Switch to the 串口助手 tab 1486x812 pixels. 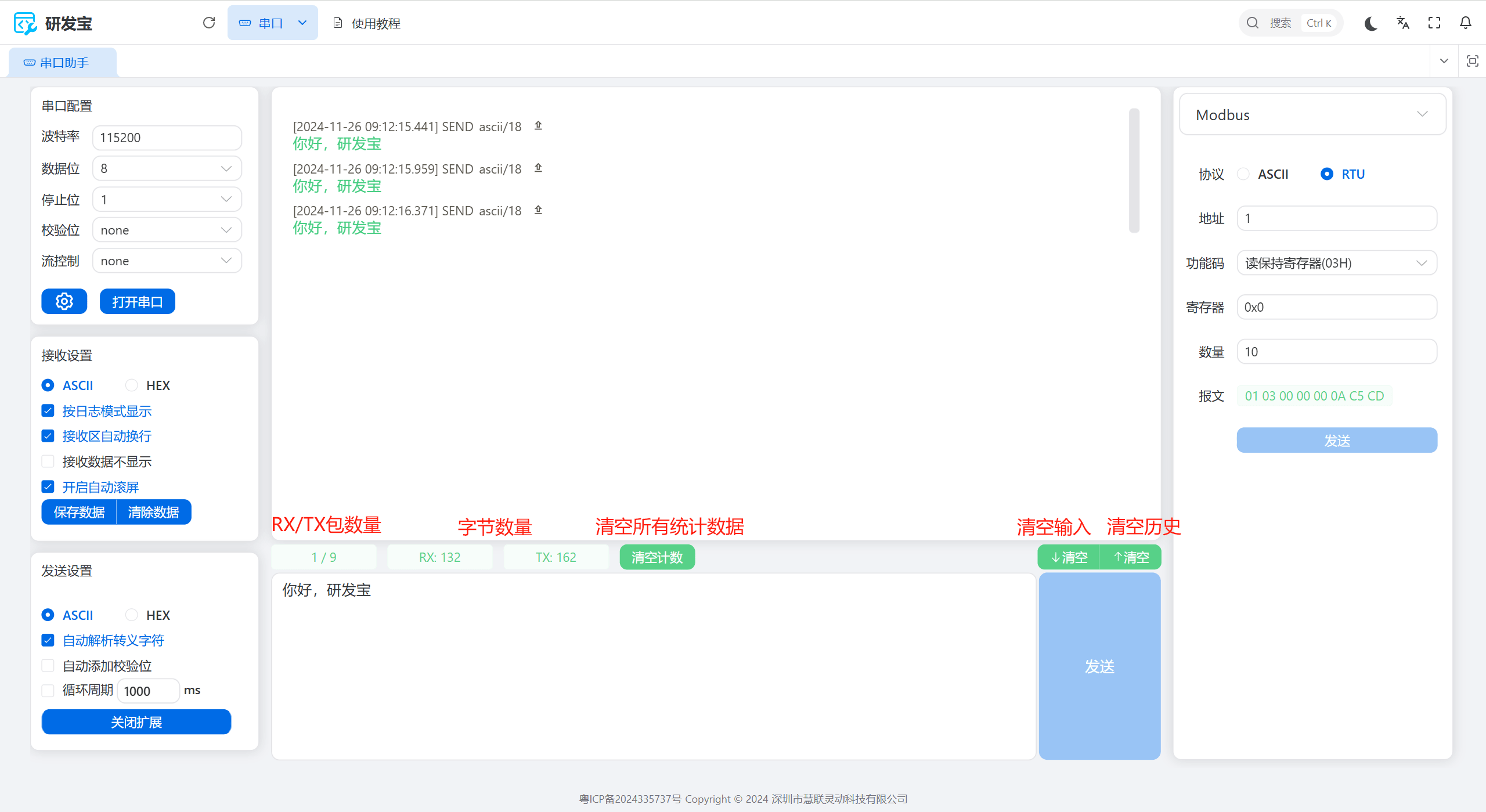pyautogui.click(x=63, y=63)
